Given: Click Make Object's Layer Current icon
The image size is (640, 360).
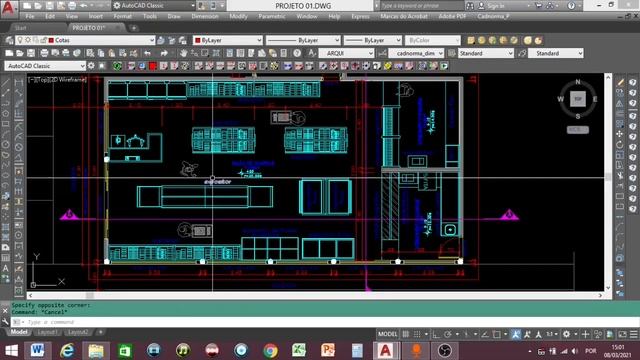Looking at the screenshot, I should (161, 40).
